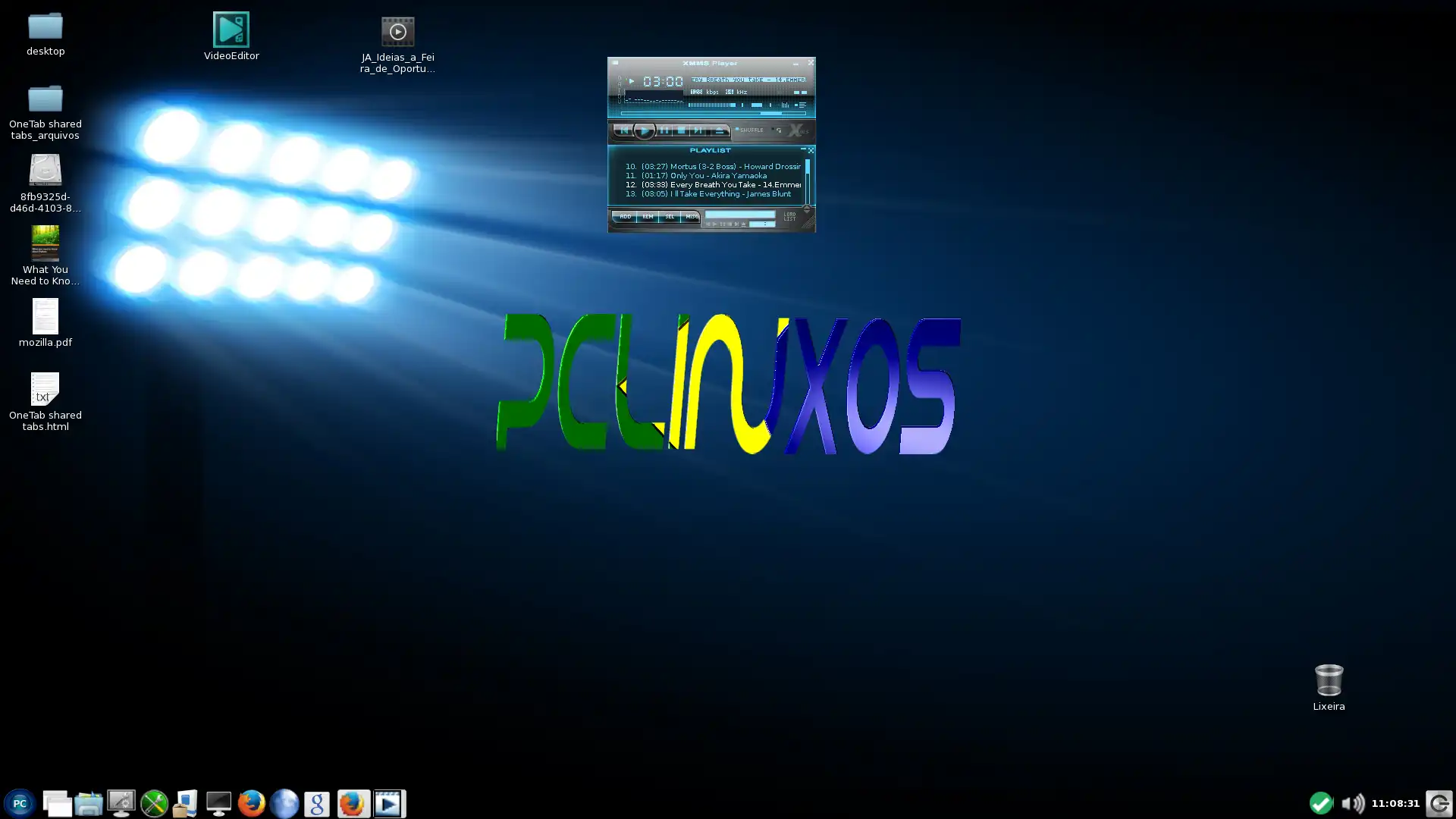Open the PC start menu
This screenshot has width=1456, height=819.
(x=20, y=803)
